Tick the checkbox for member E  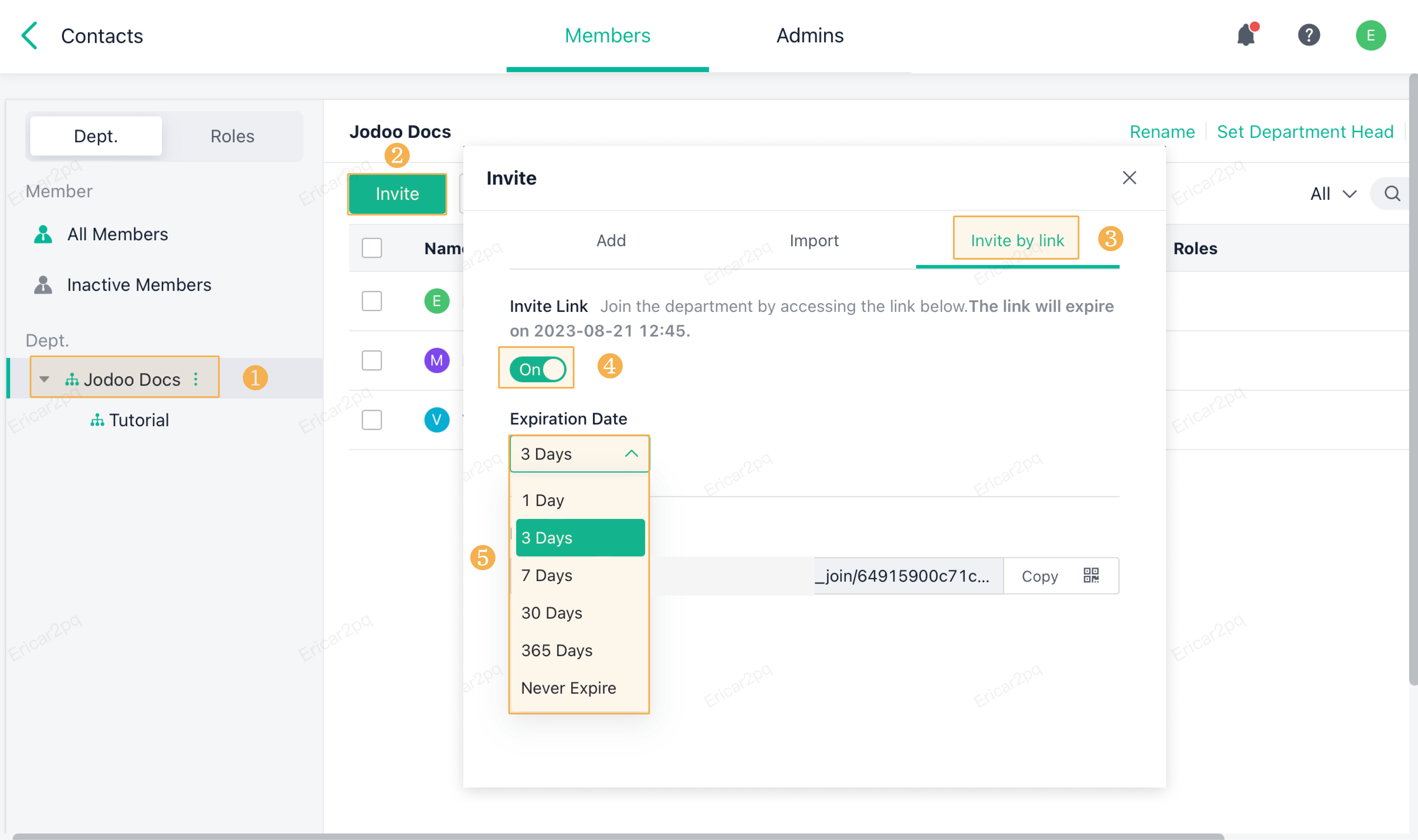[372, 301]
